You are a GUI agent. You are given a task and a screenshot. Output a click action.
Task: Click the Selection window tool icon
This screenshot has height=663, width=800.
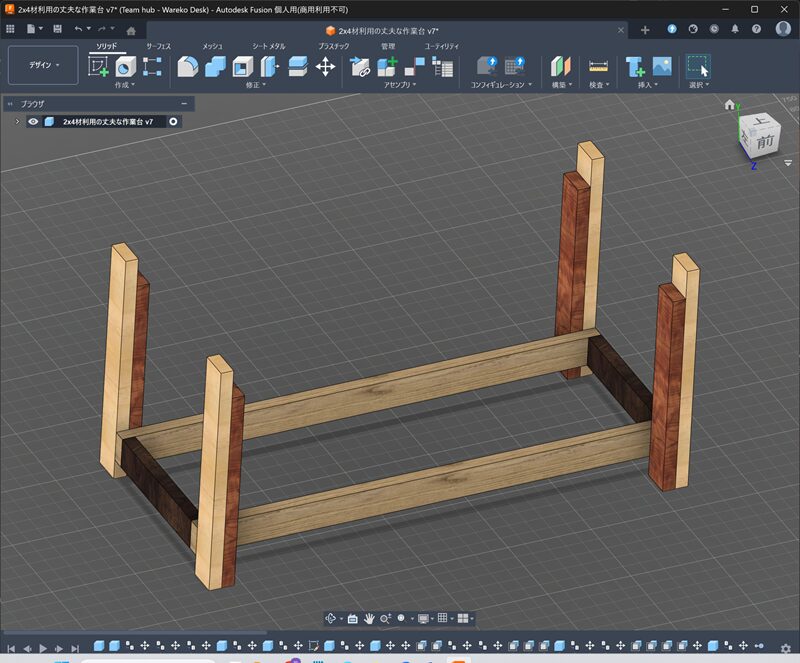(697, 67)
